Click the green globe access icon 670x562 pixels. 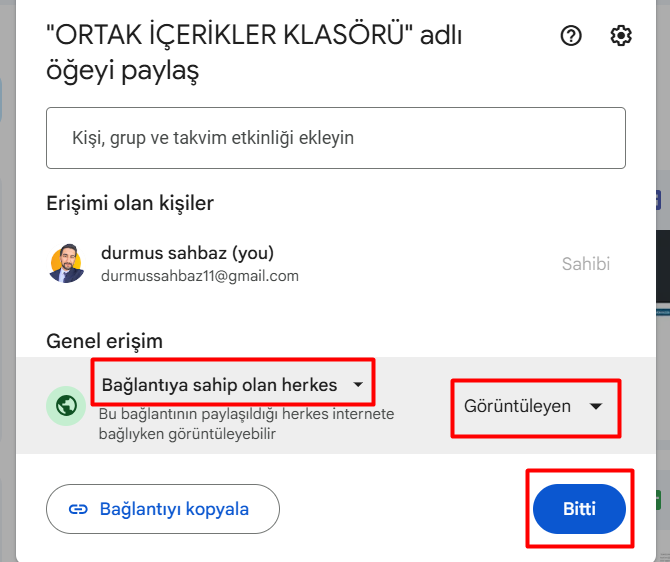[66, 406]
